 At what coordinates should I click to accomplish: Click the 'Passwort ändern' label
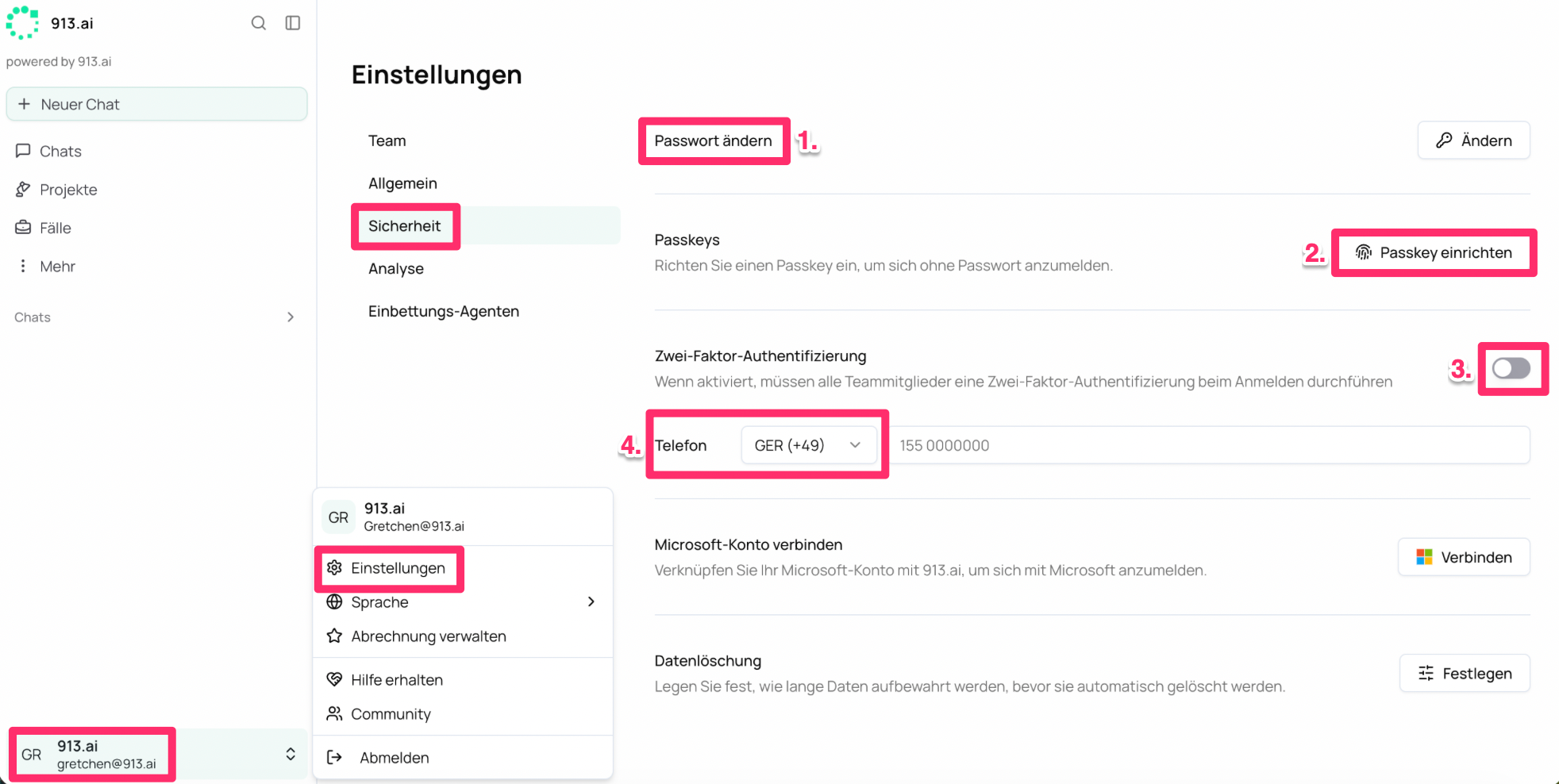[713, 140]
